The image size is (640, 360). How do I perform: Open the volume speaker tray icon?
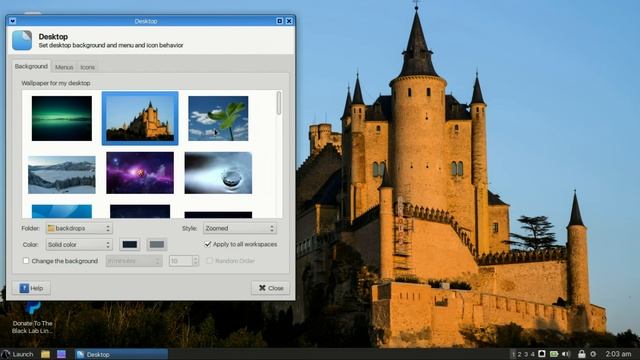click(x=566, y=354)
